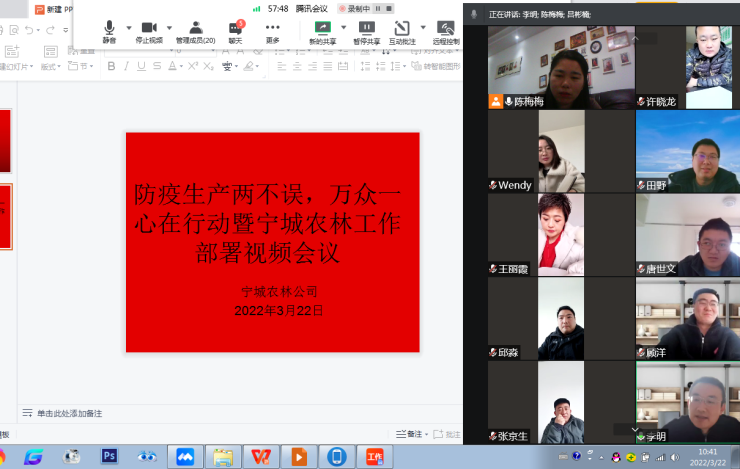Viewport: 740px width, 469px height.
Task: Start a New Share (新的共享)
Action: (322, 28)
